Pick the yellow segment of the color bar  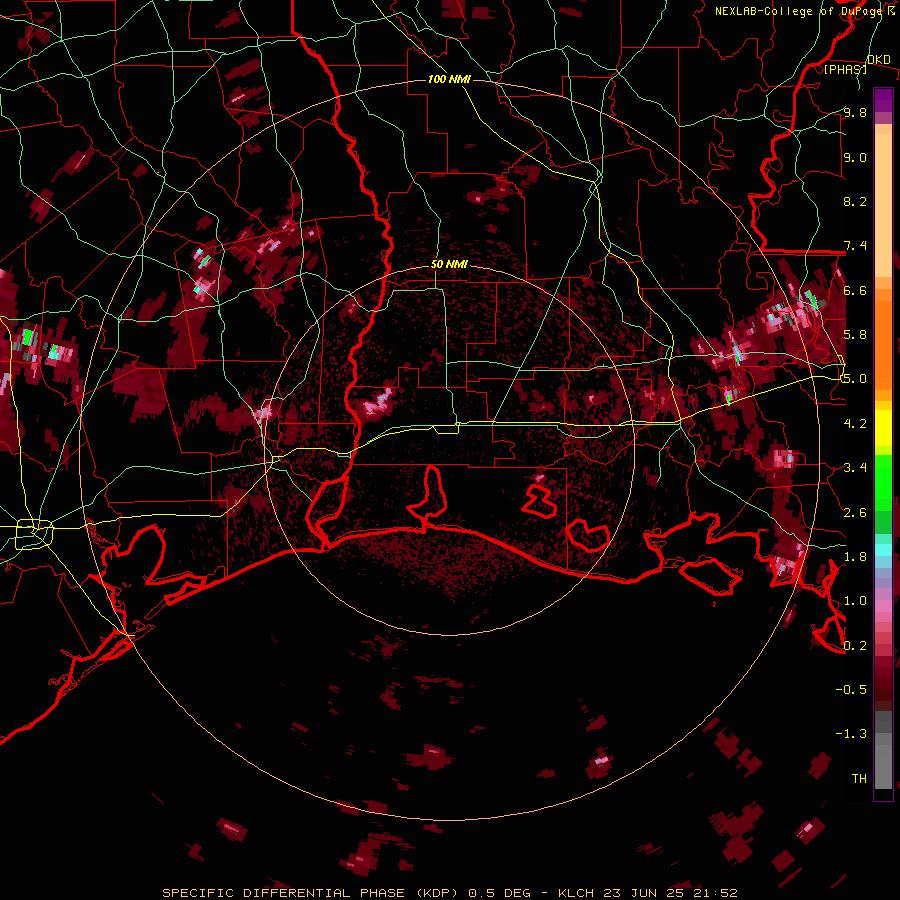(883, 428)
